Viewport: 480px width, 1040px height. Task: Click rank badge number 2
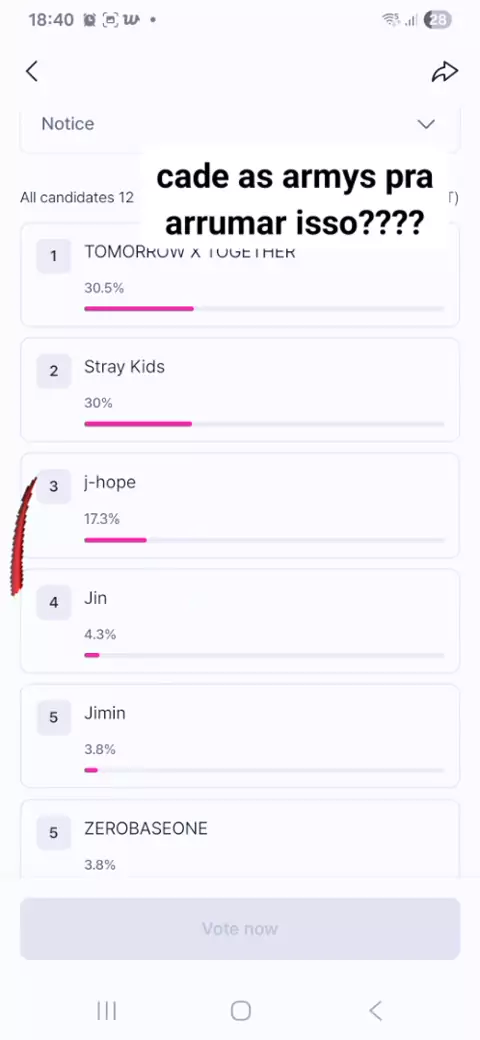[x=54, y=371]
